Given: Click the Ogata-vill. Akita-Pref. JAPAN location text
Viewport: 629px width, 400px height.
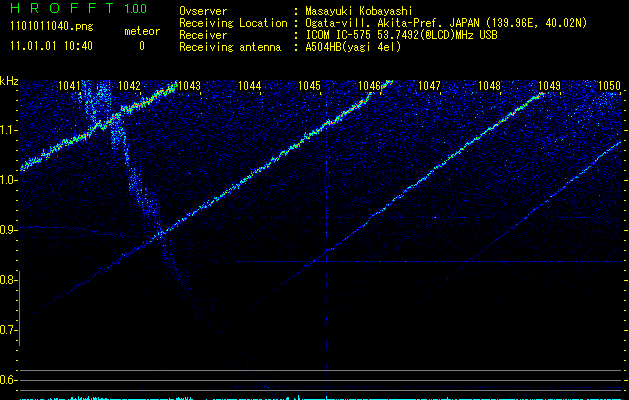Looking at the screenshot, I should pos(446,23).
